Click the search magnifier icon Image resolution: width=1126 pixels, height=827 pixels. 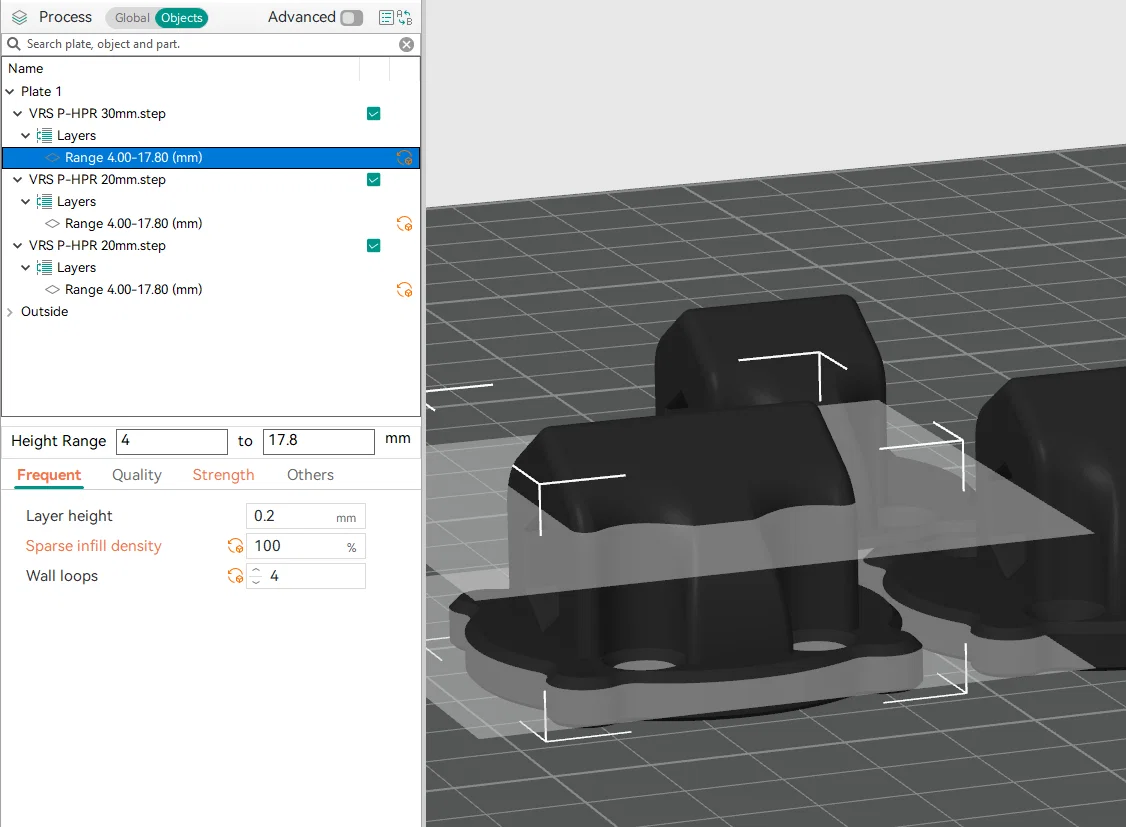pos(14,44)
